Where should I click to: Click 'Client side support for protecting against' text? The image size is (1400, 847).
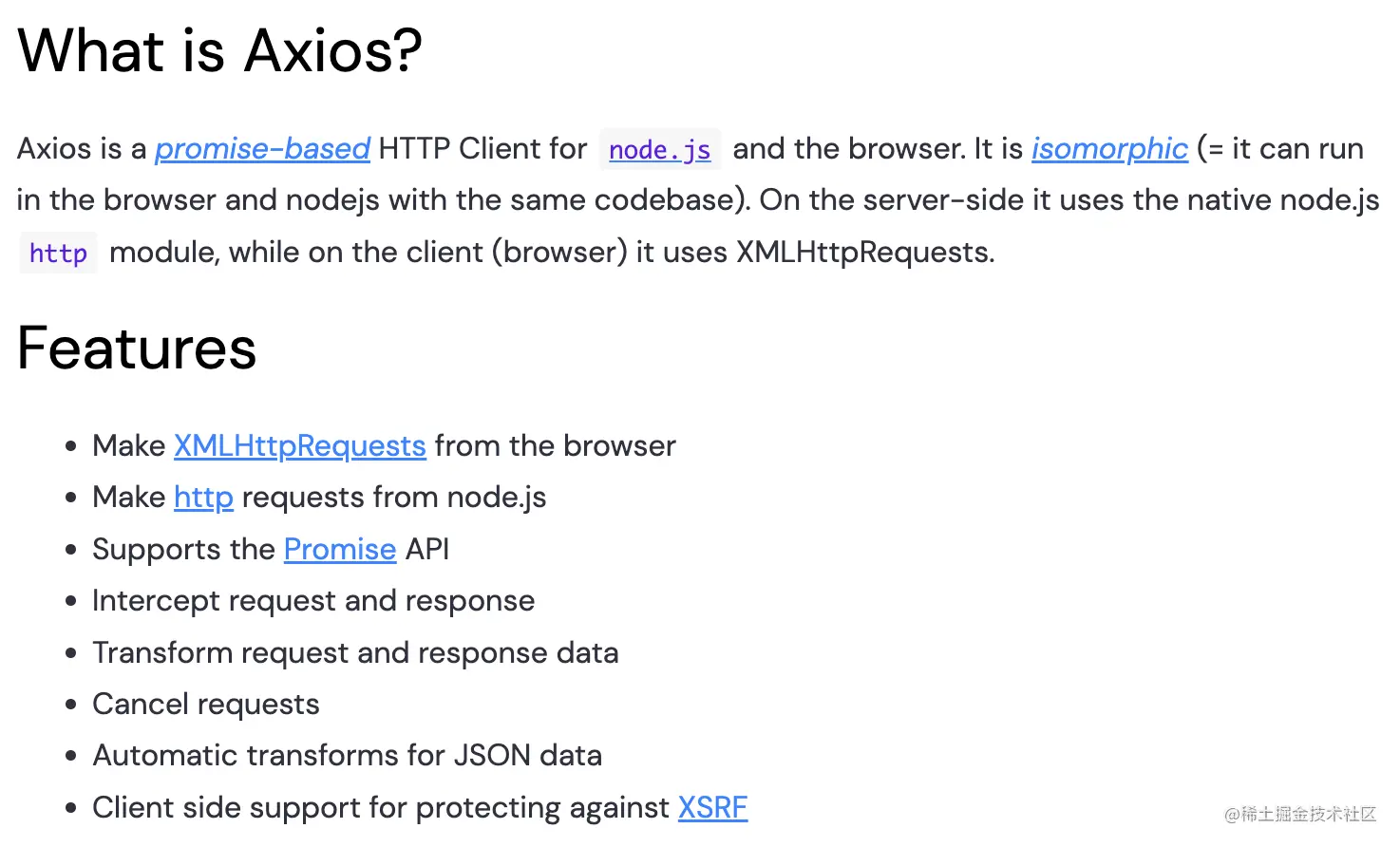pos(381,808)
